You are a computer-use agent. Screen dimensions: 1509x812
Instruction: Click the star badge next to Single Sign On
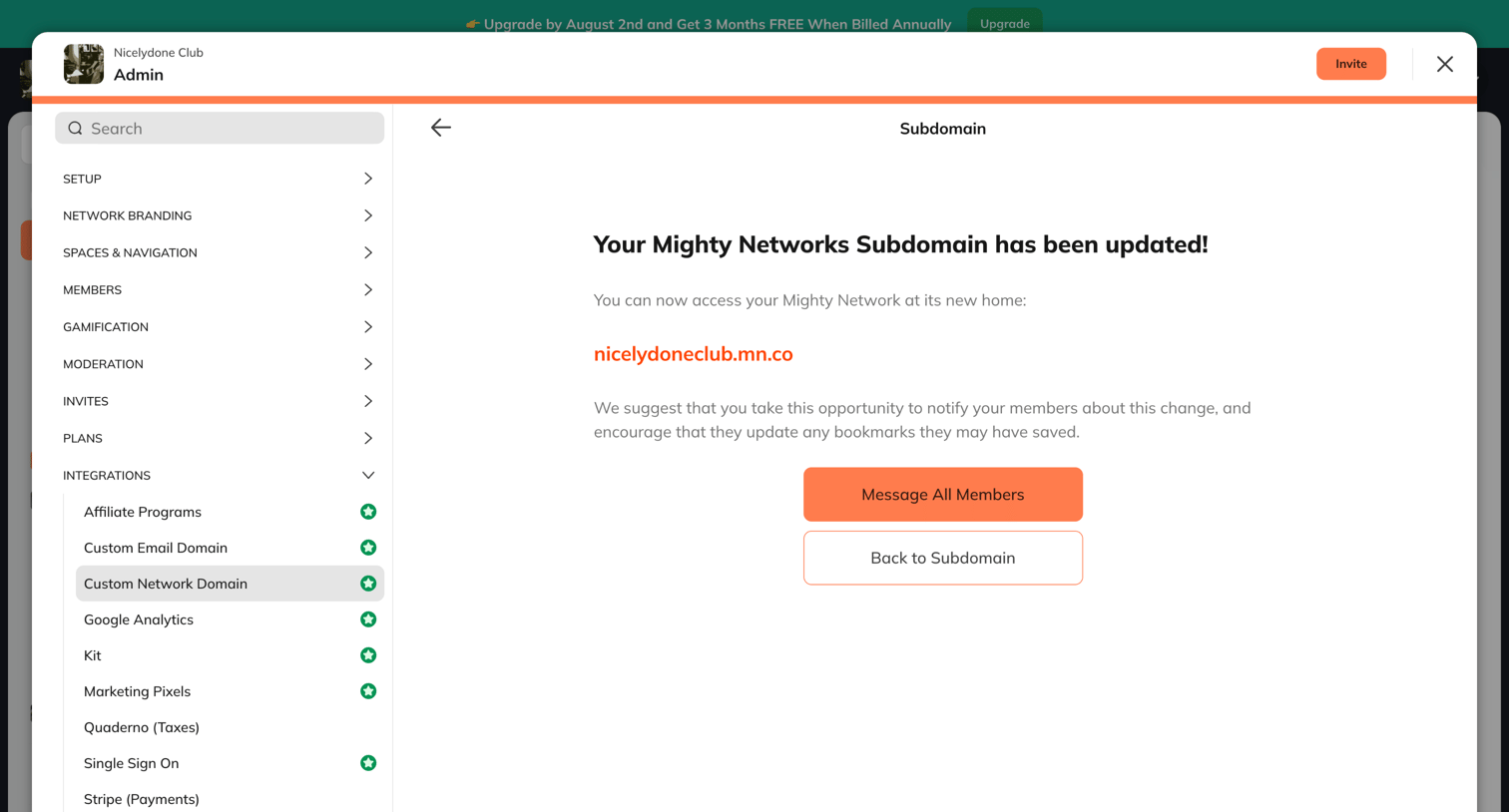[x=368, y=763]
